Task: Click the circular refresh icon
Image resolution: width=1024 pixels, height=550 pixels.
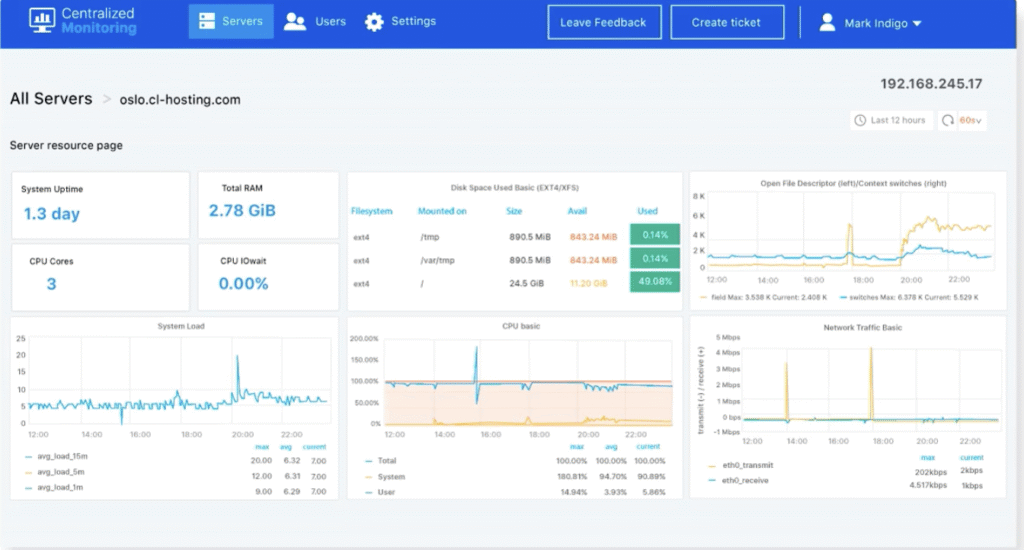Action: click(947, 120)
